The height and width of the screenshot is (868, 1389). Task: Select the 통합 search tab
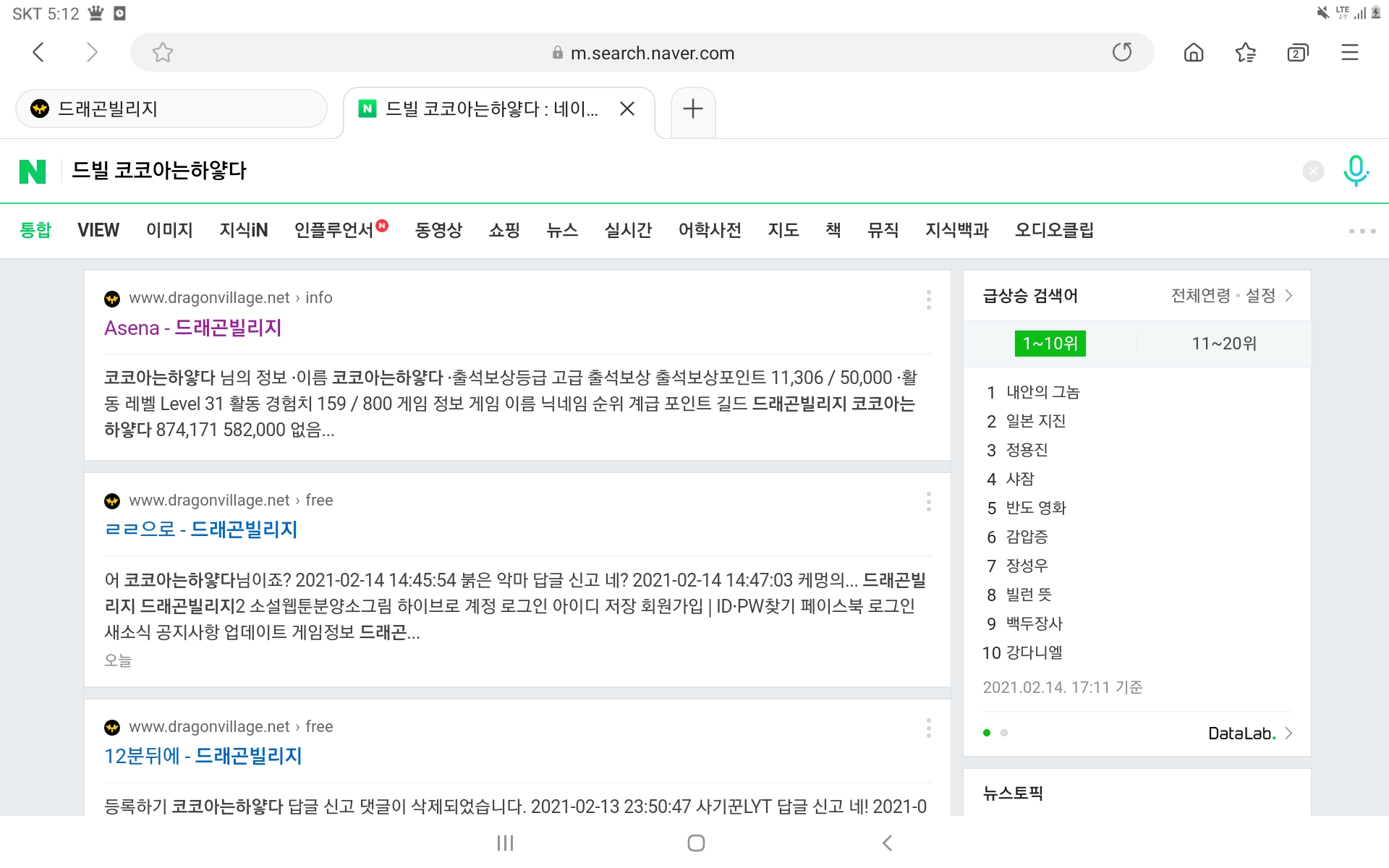35,230
